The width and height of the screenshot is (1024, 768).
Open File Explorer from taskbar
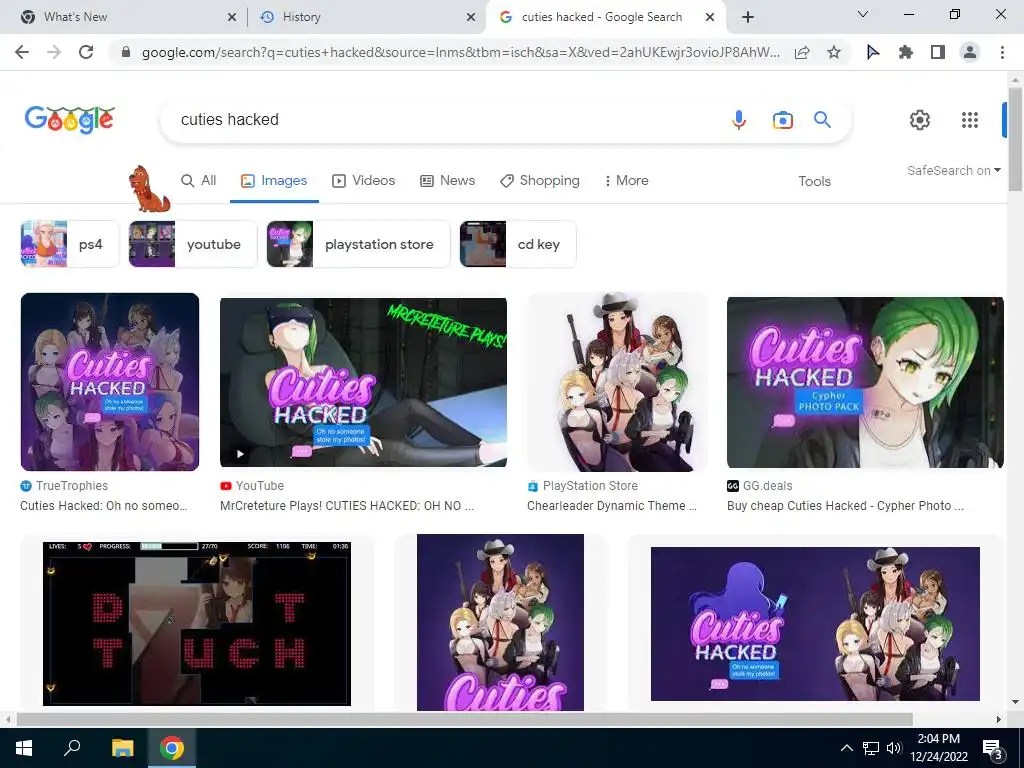122,748
